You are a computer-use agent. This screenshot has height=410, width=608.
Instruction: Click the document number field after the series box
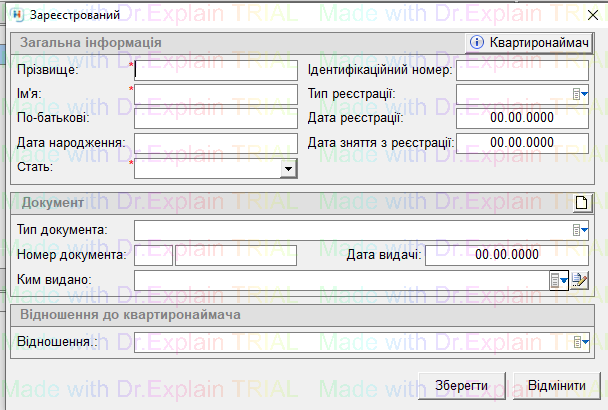pos(236,255)
